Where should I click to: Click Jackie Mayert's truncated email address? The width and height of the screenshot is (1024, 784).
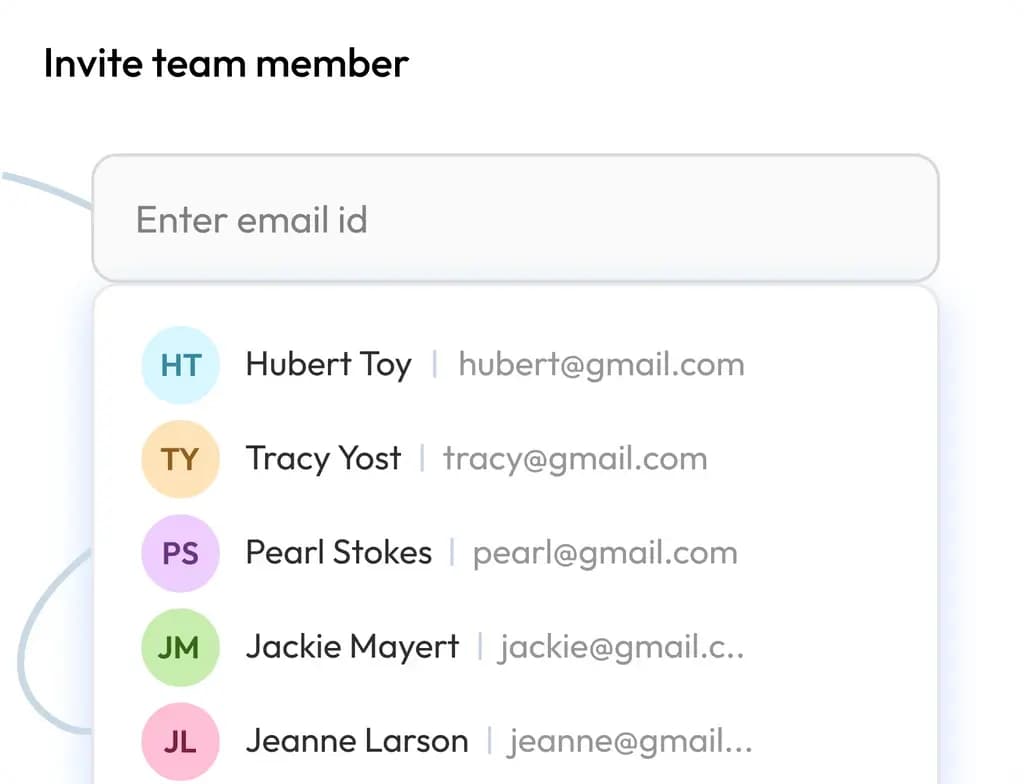click(x=621, y=646)
